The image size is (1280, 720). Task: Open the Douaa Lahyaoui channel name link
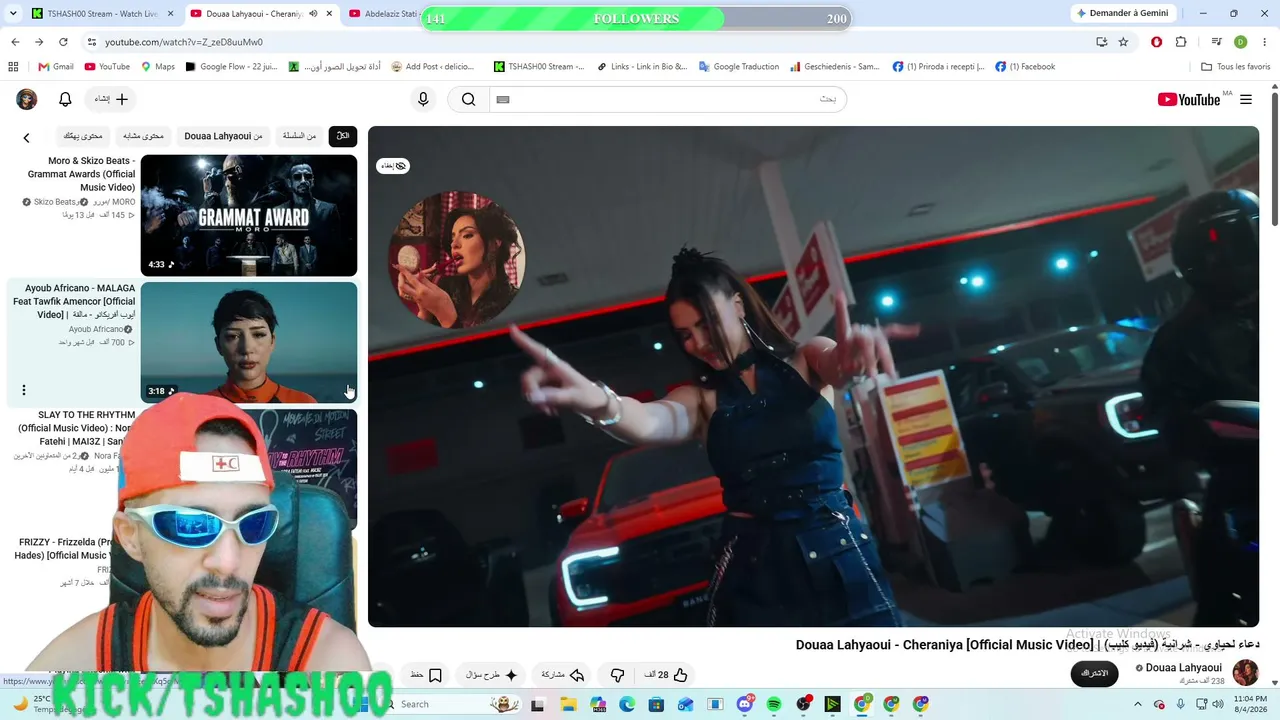(x=1183, y=668)
